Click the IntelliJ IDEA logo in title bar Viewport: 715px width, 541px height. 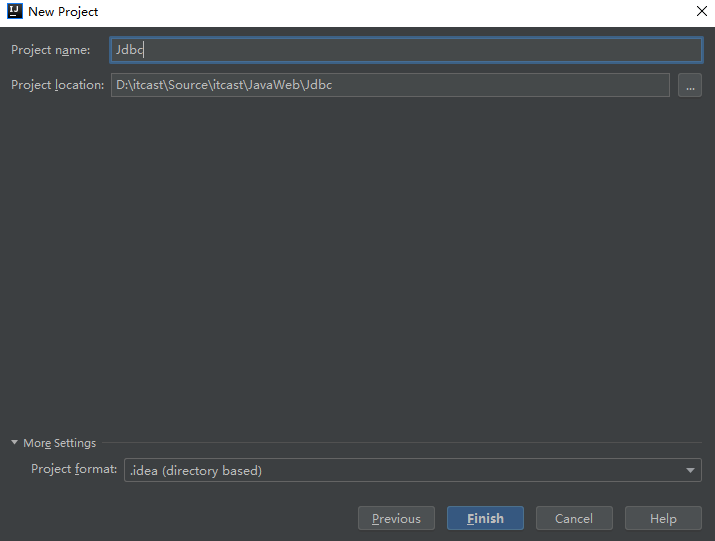click(15, 12)
